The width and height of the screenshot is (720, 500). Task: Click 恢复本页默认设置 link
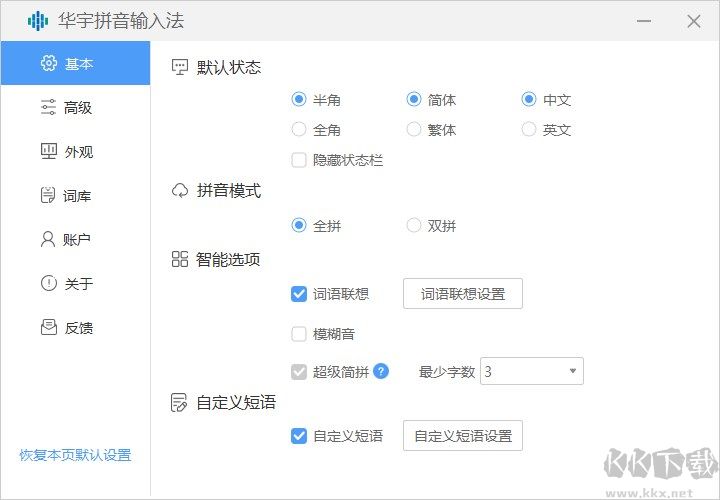pos(75,455)
